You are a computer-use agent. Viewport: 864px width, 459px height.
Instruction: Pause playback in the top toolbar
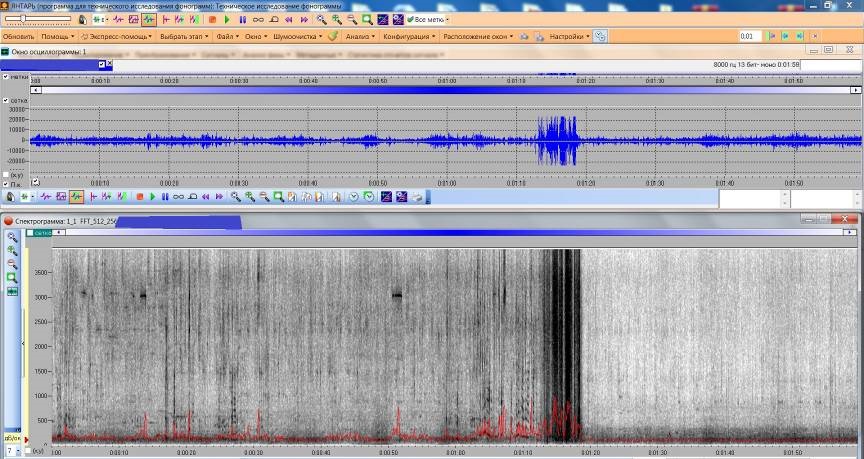(242, 20)
